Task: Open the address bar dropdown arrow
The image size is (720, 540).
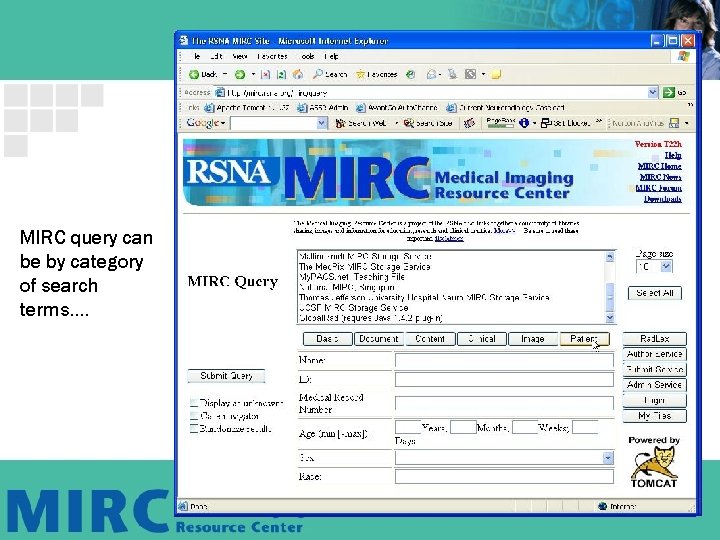Action: click(x=652, y=93)
